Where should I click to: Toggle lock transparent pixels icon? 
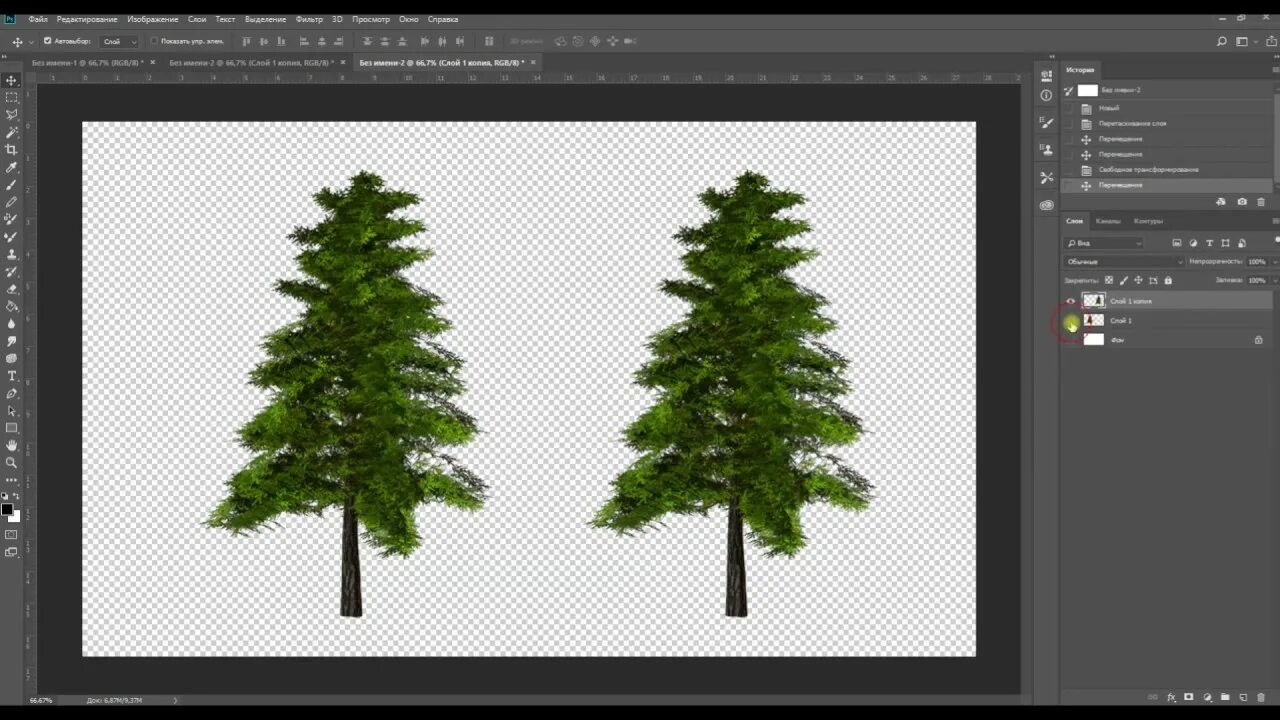(1108, 281)
